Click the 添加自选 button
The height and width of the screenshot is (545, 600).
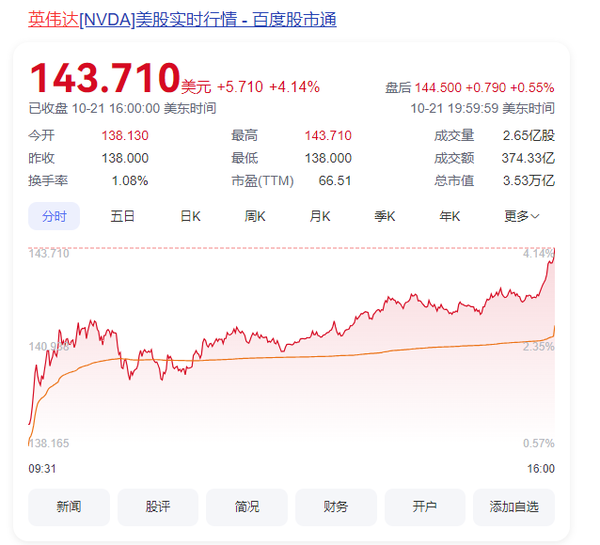tap(514, 507)
